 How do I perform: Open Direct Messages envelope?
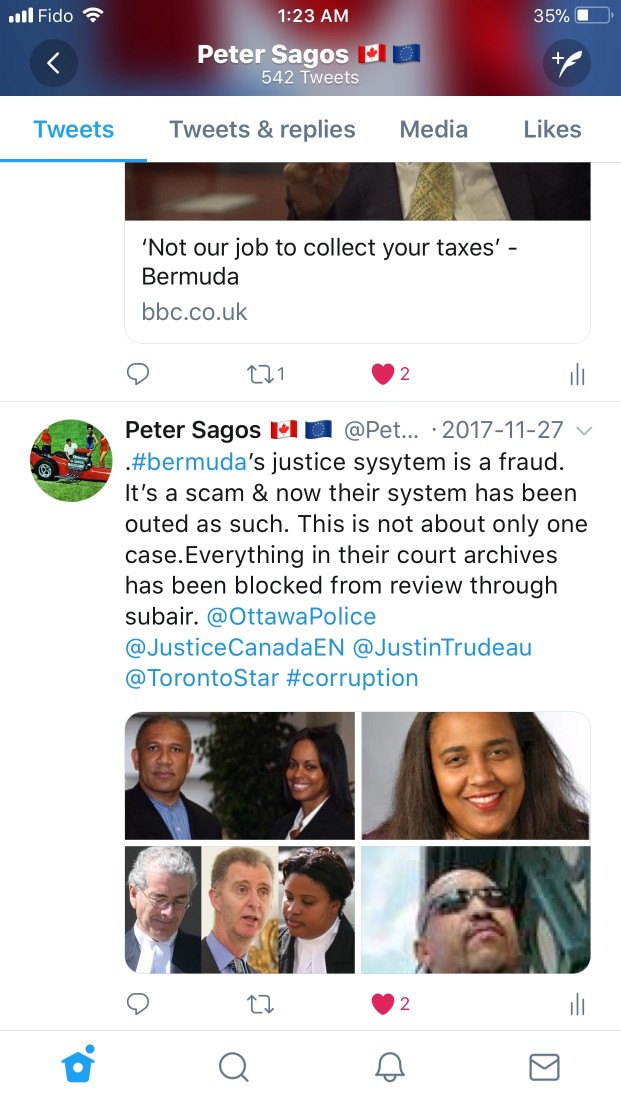tap(544, 1067)
